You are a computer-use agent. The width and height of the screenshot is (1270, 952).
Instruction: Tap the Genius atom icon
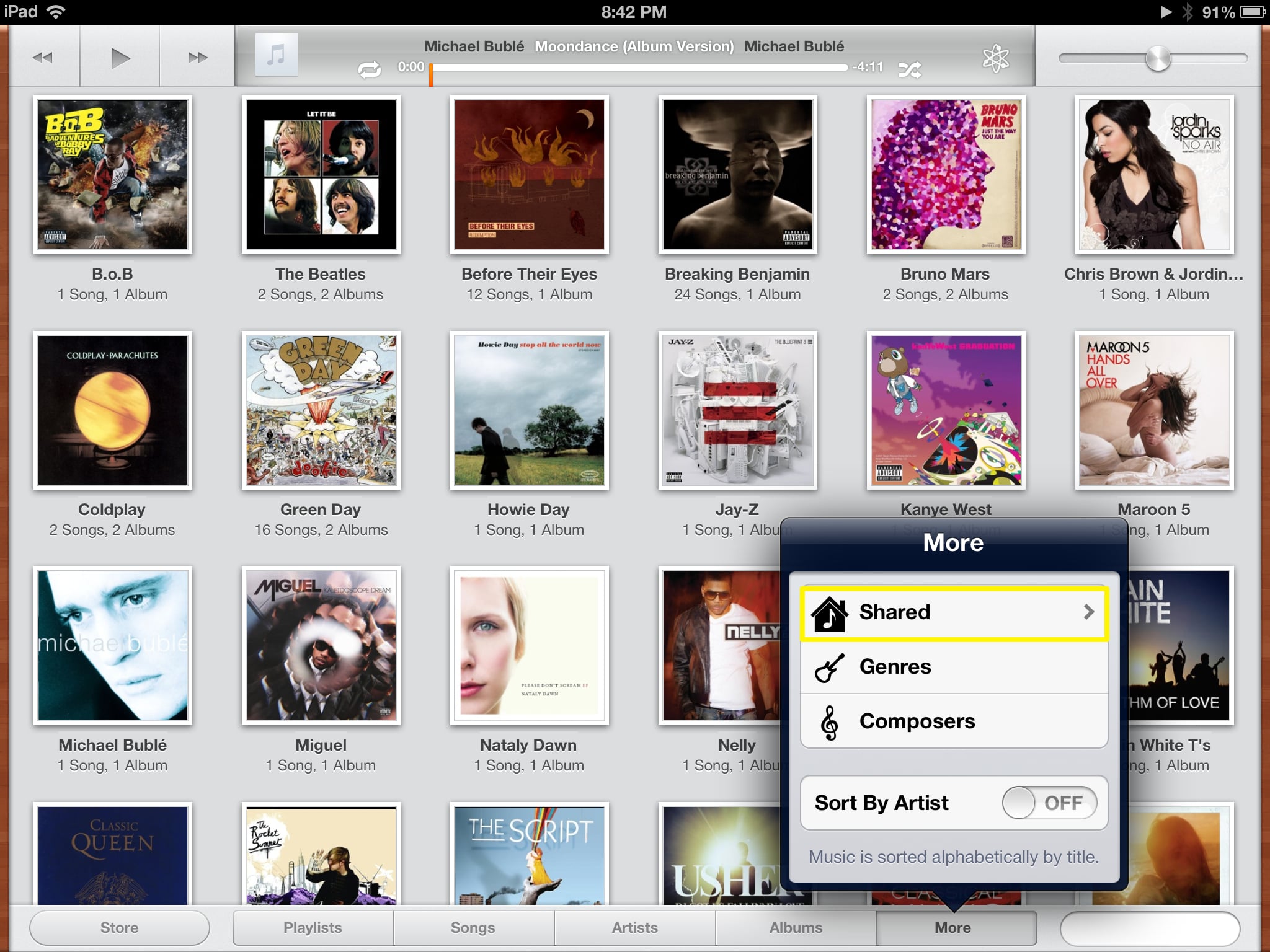pos(996,59)
